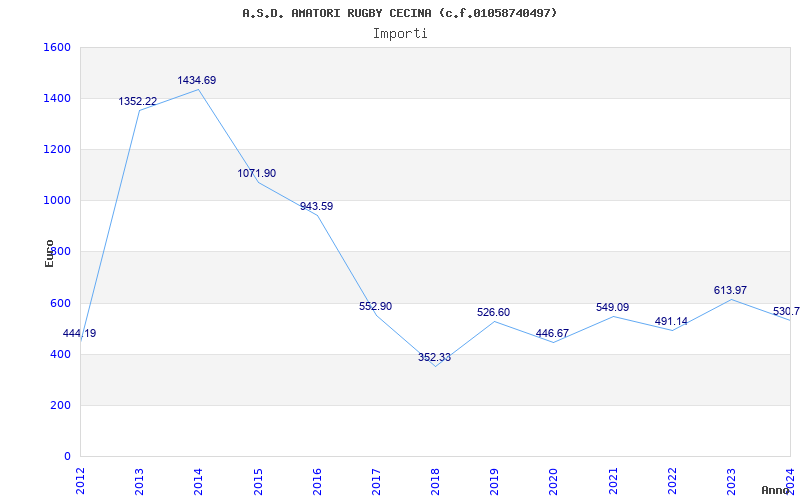Image resolution: width=800 pixels, height=500 pixels.
Task: Click the 1071.90 data point label
Action: point(257,174)
